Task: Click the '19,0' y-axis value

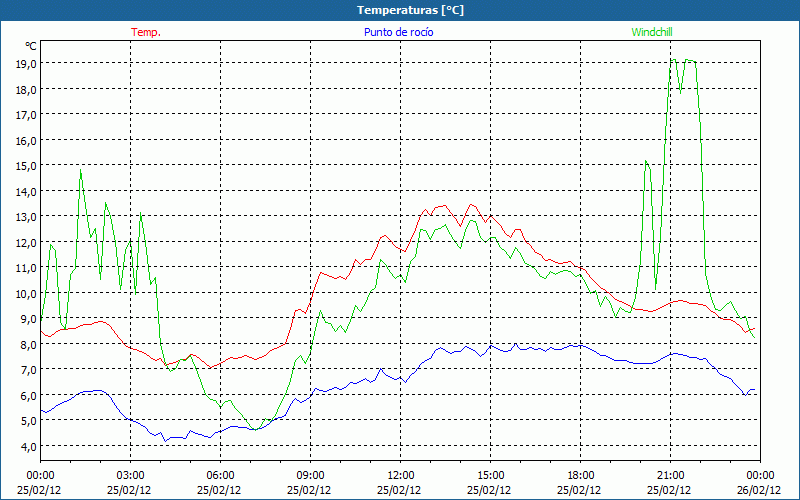Action: [26, 64]
